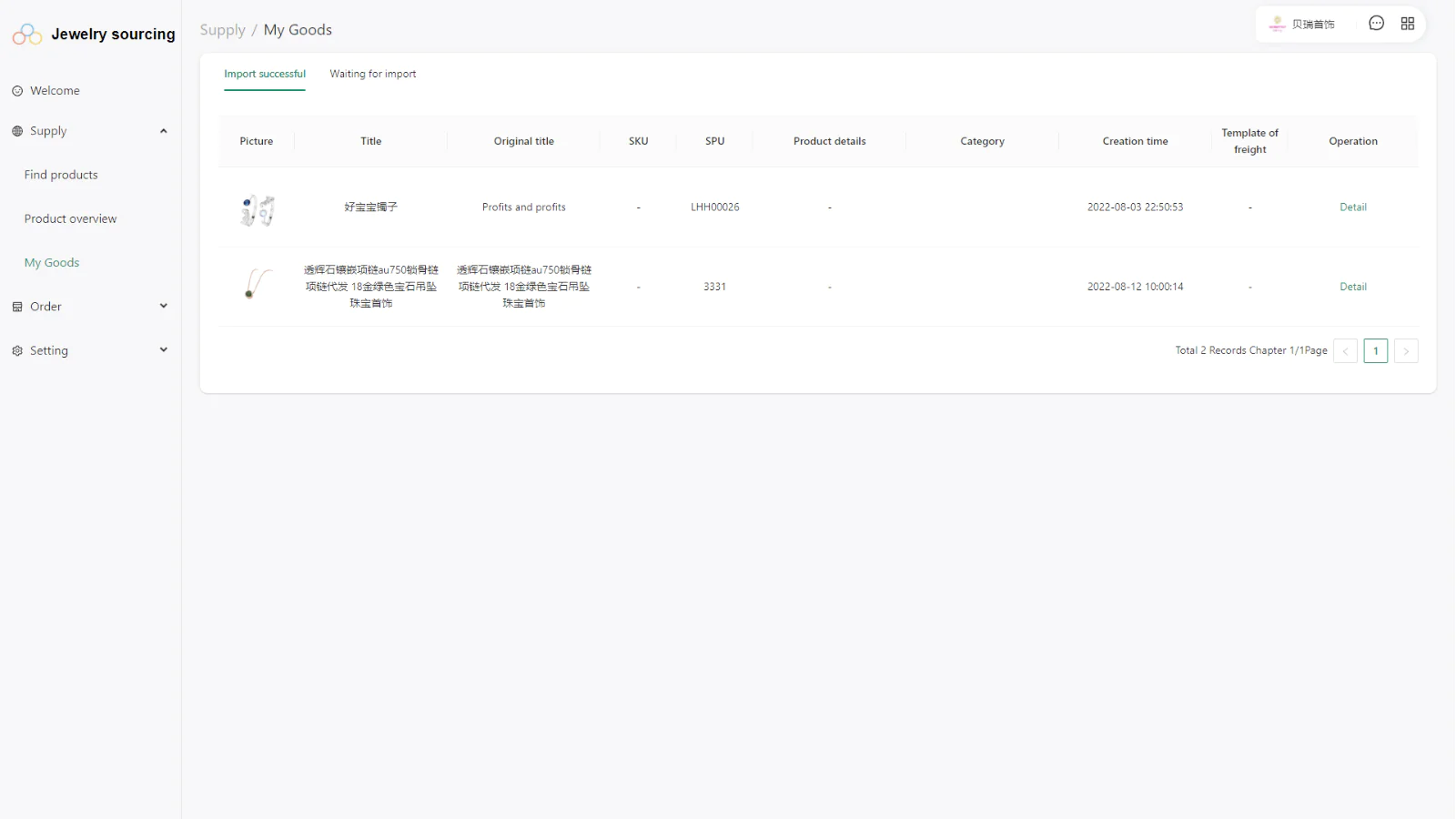Open Detail for SPU LHH00026
The image size is (1456, 819).
click(1352, 207)
